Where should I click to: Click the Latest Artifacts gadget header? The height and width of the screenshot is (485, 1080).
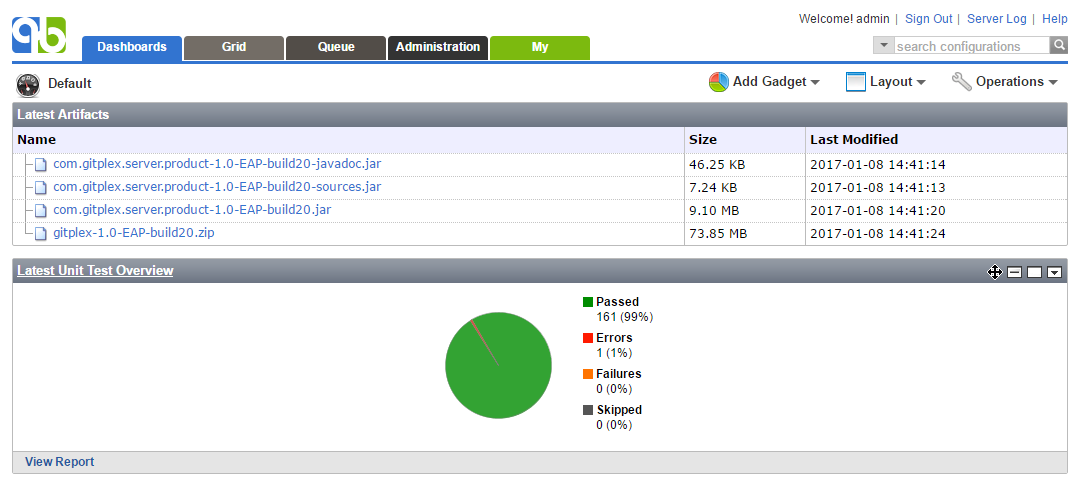(x=540, y=114)
